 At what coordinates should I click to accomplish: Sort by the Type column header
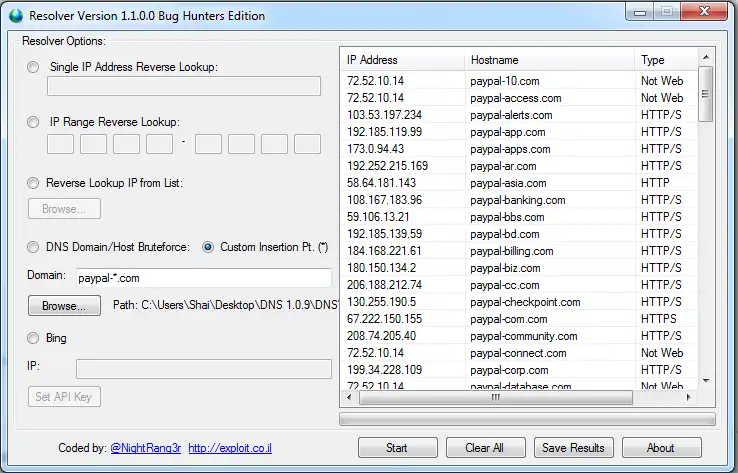point(666,60)
